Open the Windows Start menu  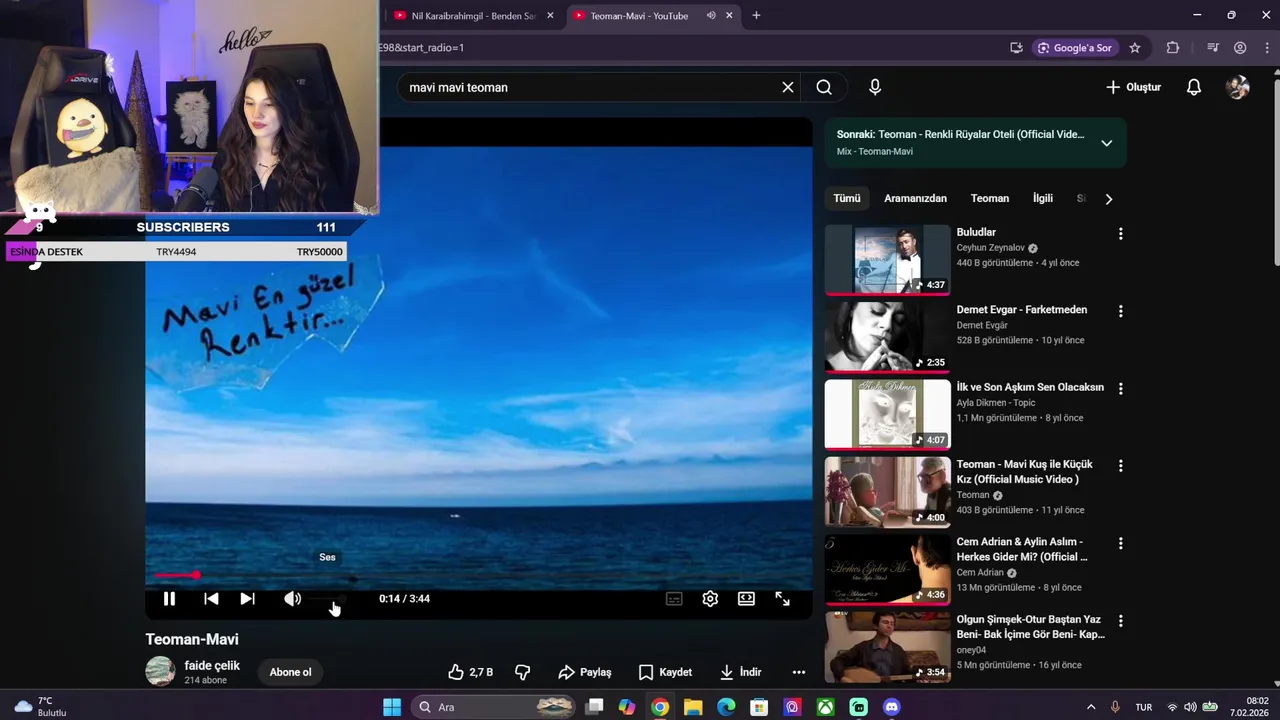[392, 707]
